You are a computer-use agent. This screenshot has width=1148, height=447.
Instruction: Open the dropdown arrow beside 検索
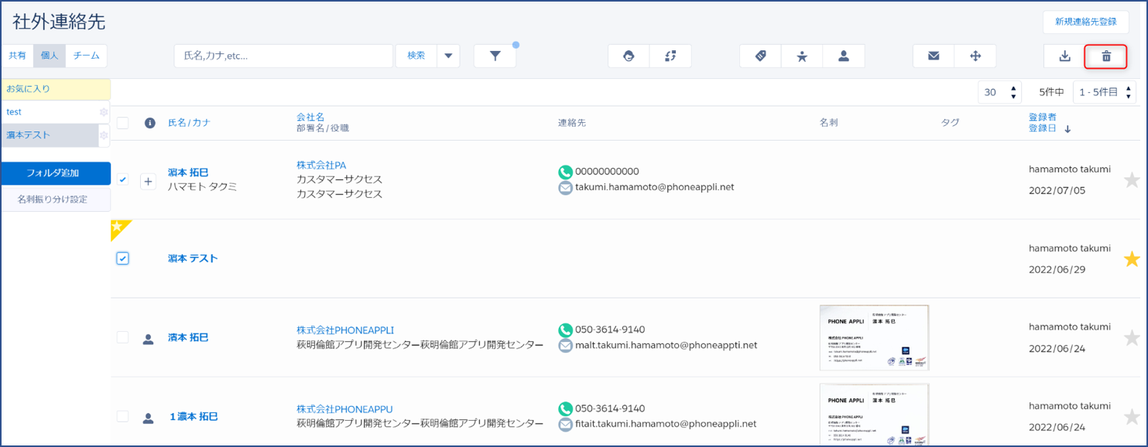[x=448, y=56]
